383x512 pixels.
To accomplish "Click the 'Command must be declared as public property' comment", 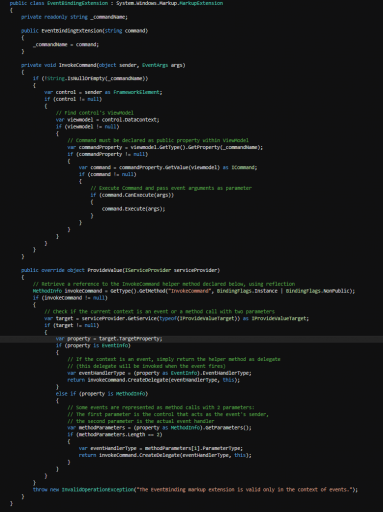I will 158,140.
